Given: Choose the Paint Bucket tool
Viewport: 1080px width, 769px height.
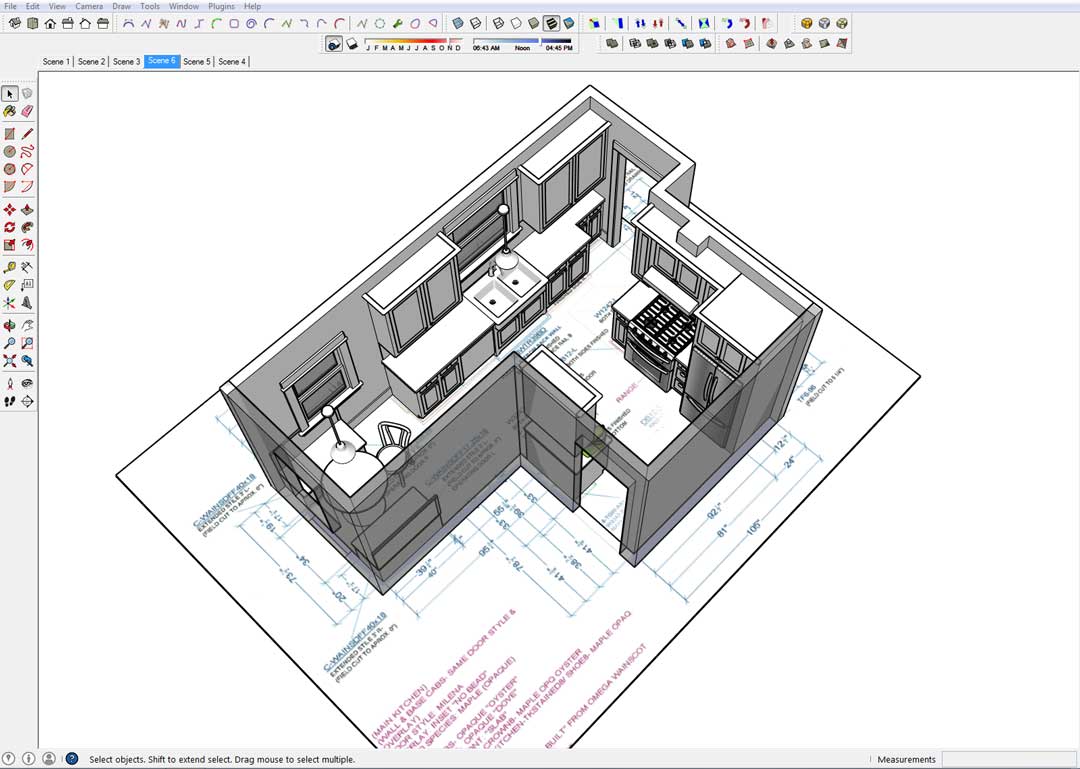Looking at the screenshot, I should [x=10, y=111].
